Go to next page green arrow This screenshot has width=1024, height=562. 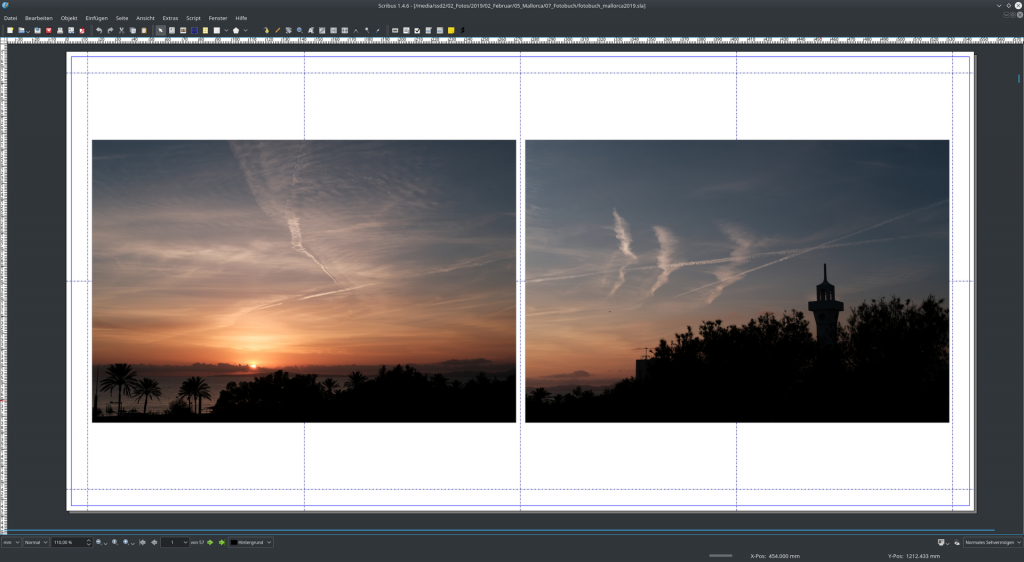(209, 542)
